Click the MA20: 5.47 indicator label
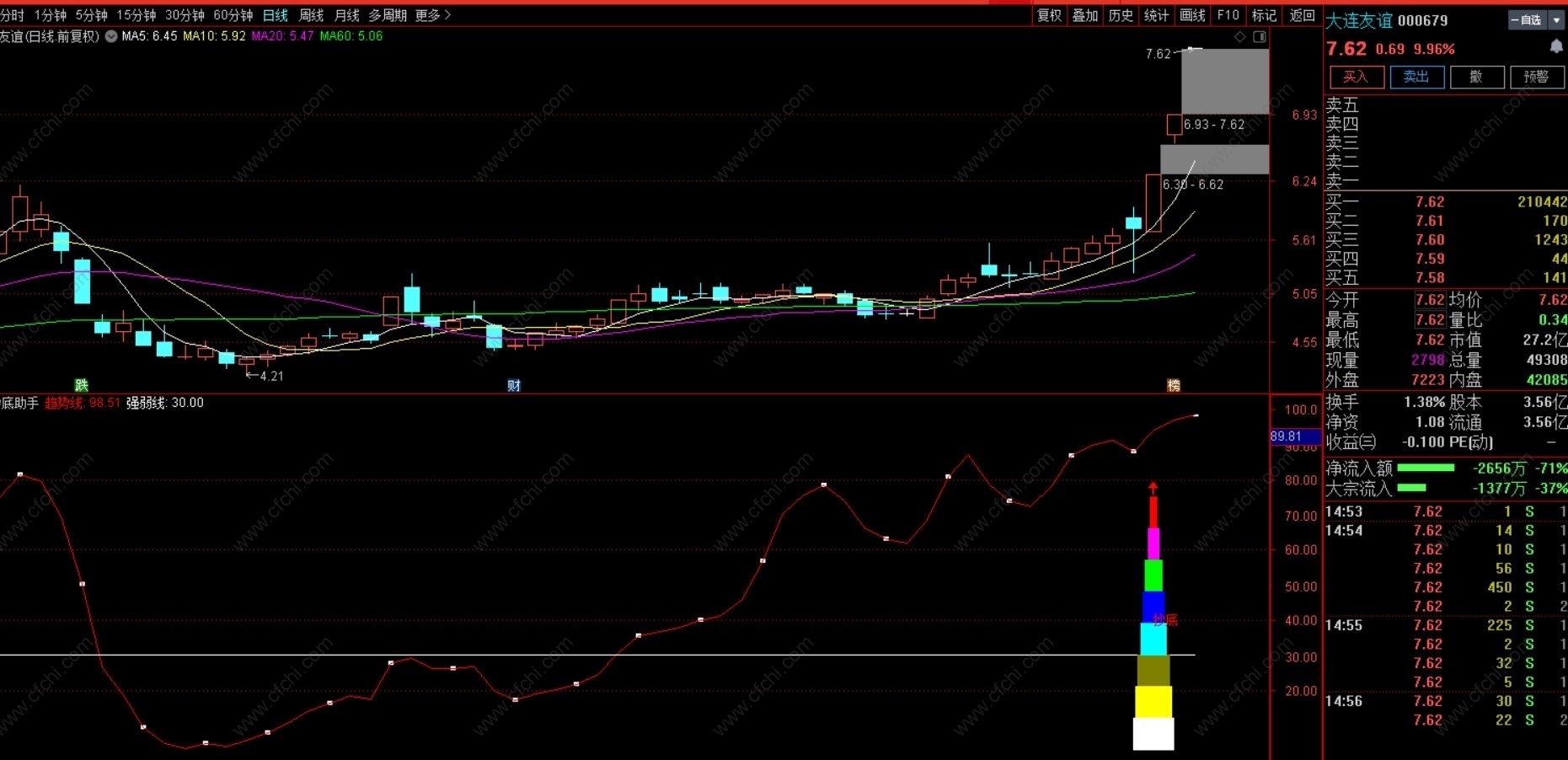1568x760 pixels. (x=283, y=36)
